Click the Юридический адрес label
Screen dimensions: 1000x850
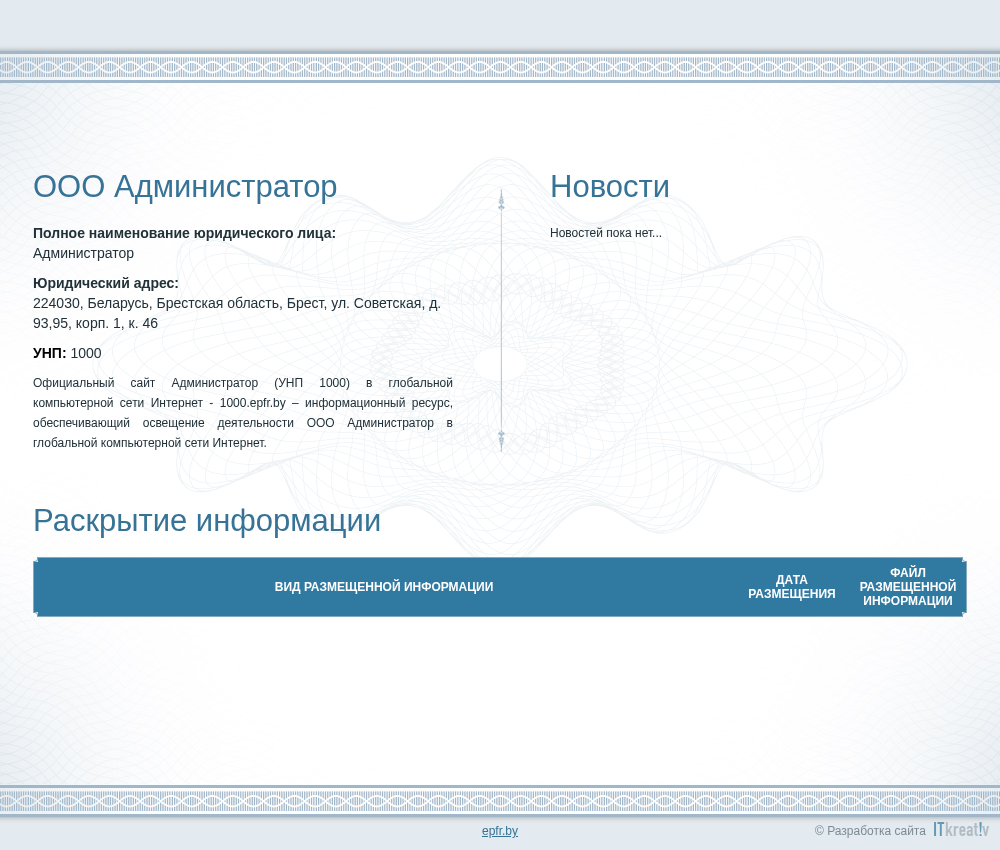coord(106,283)
